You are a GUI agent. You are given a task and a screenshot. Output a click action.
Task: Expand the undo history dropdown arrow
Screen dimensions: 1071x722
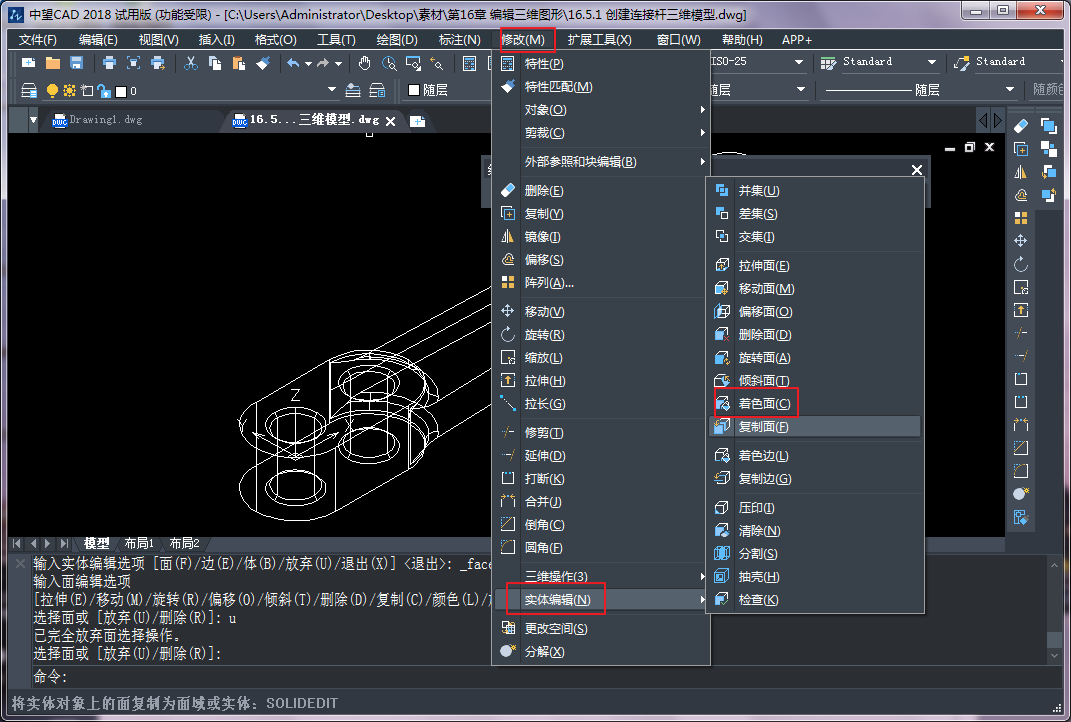(307, 63)
